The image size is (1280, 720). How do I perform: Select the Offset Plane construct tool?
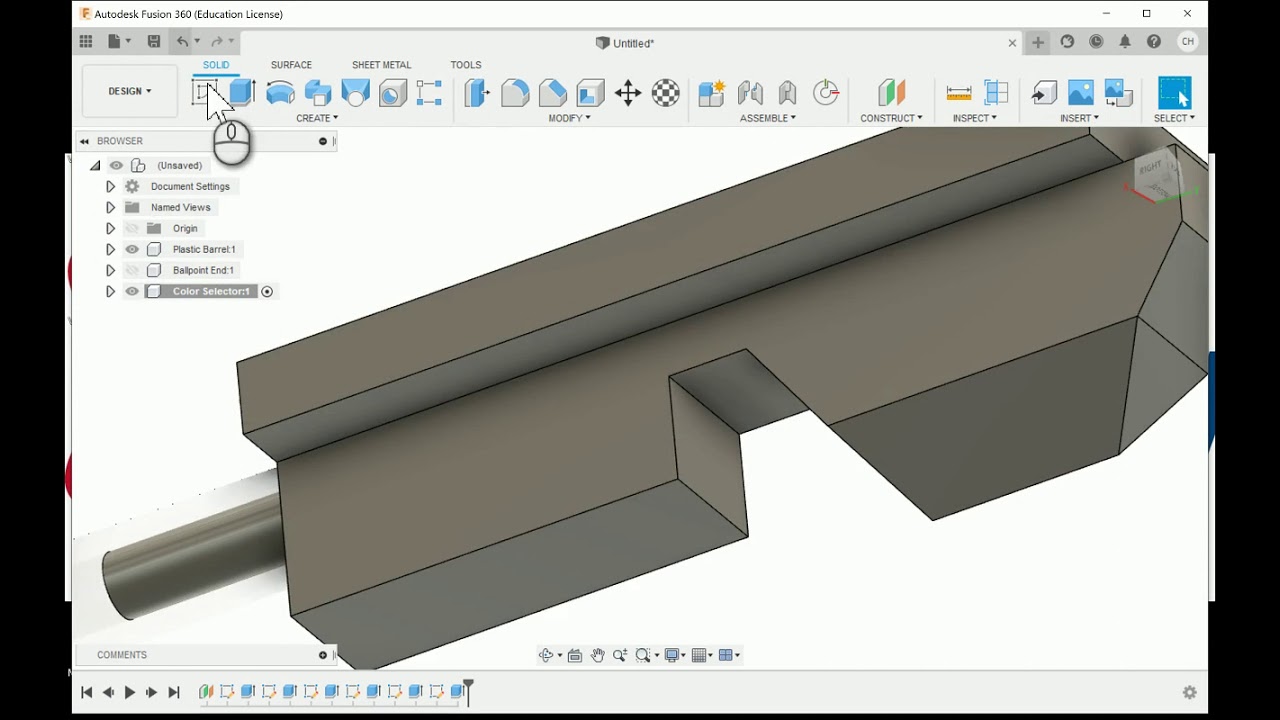click(x=891, y=93)
